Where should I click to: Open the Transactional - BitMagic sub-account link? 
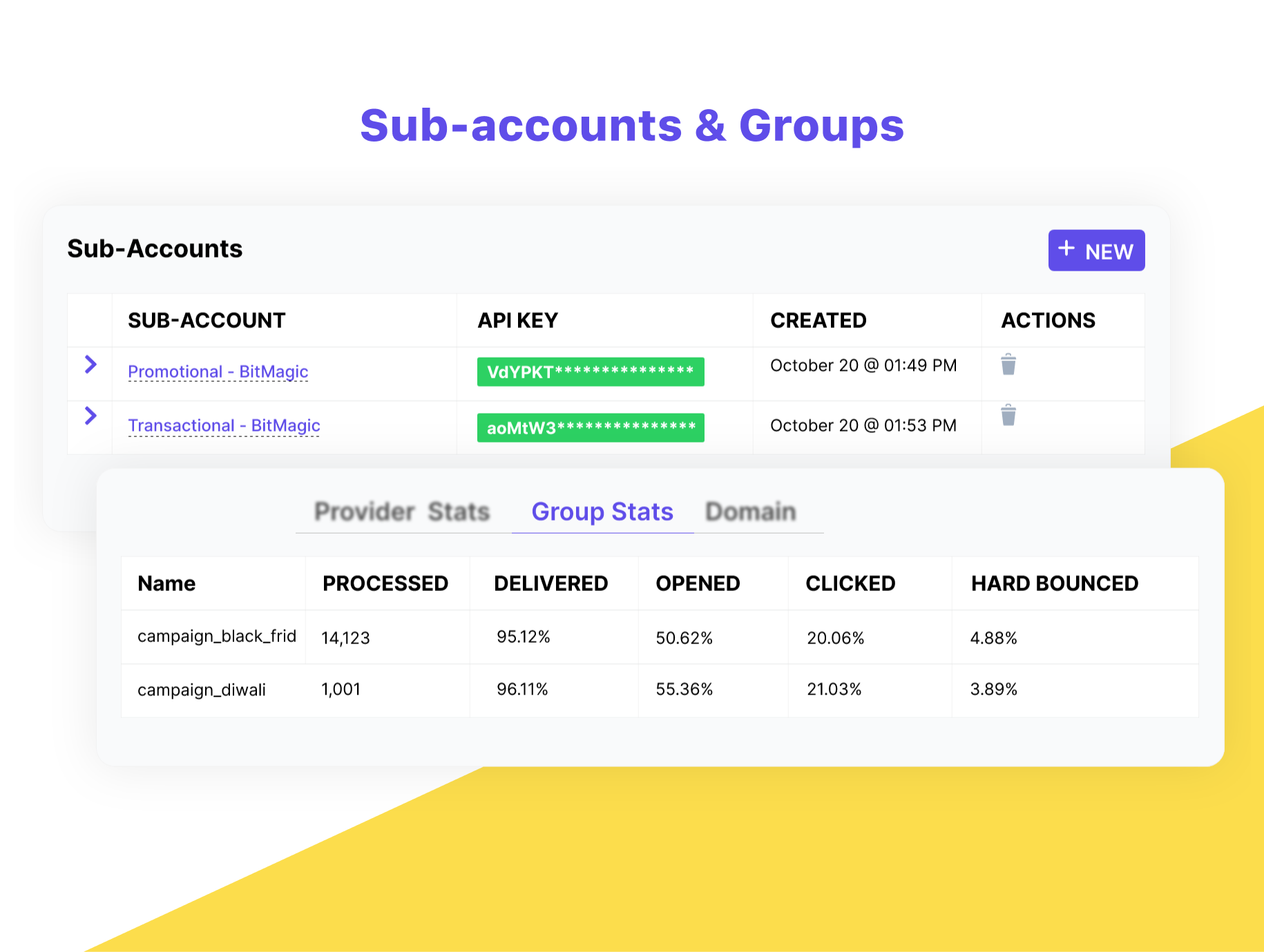(x=223, y=425)
